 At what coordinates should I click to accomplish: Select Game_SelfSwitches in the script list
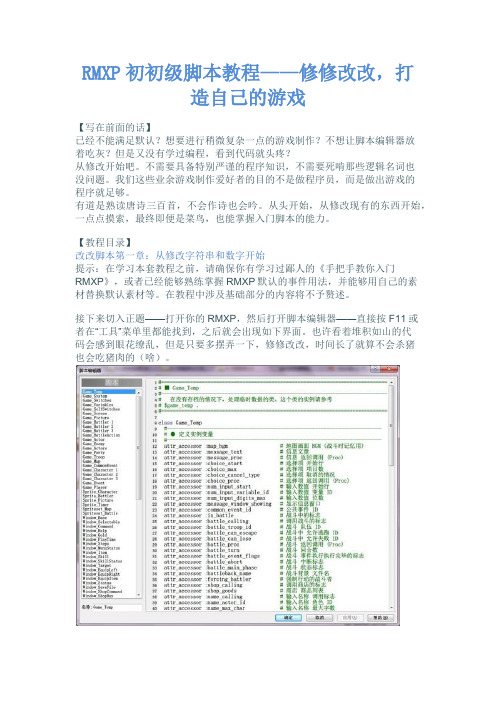(x=109, y=409)
